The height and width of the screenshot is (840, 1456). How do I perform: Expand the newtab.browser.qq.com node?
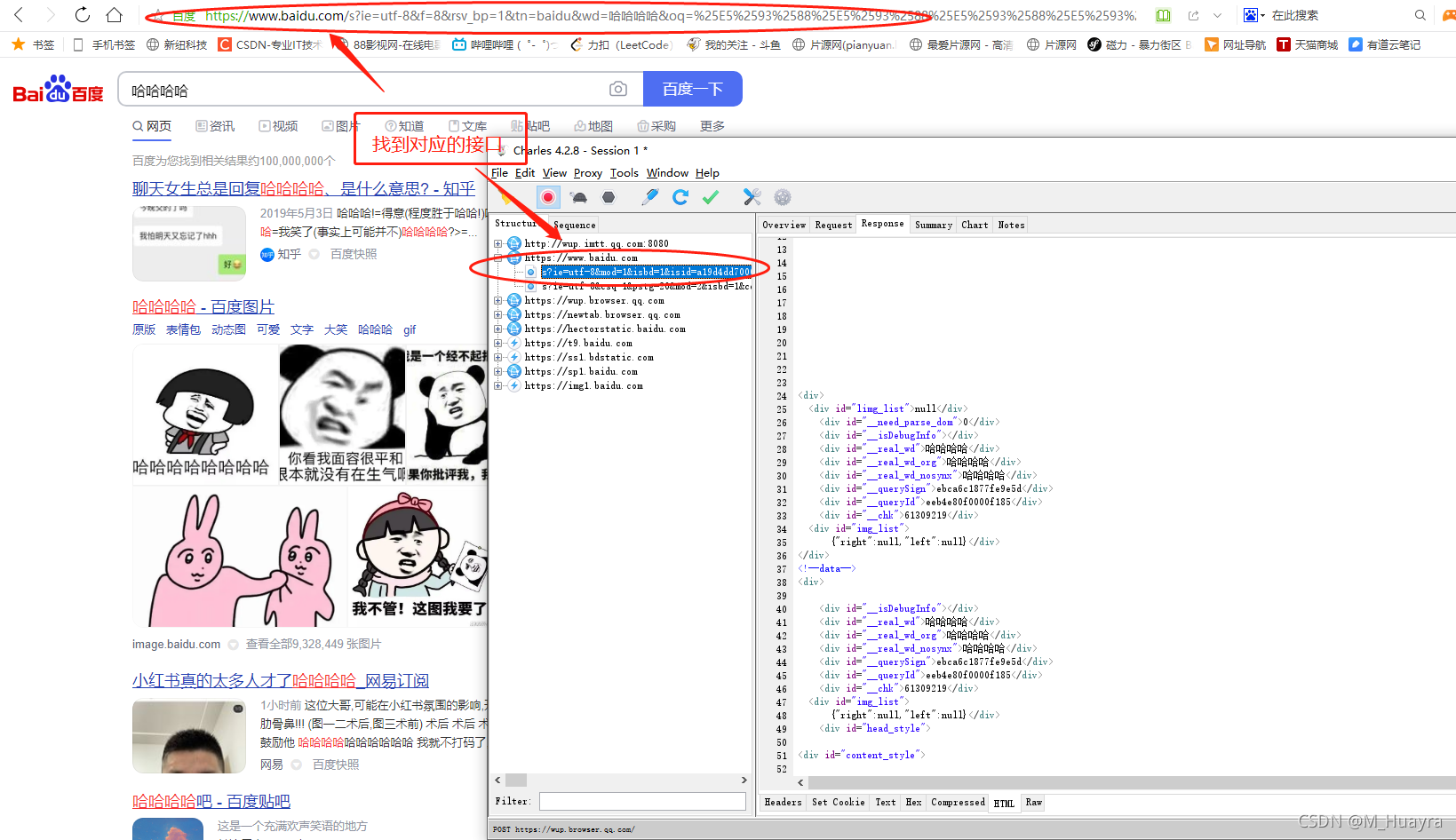click(498, 314)
